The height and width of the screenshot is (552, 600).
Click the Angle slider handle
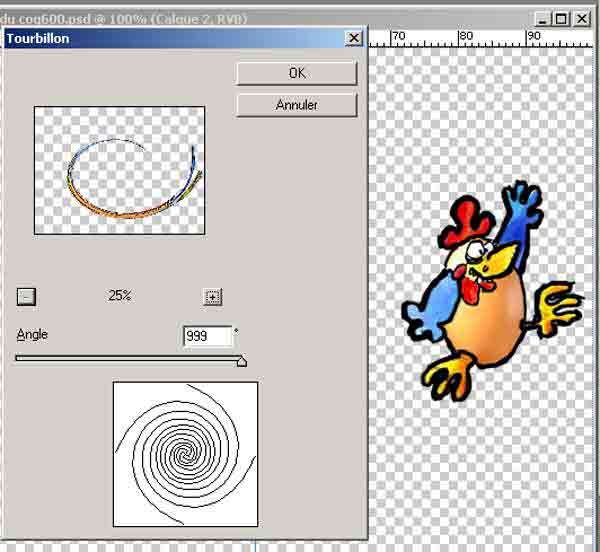pos(242,360)
